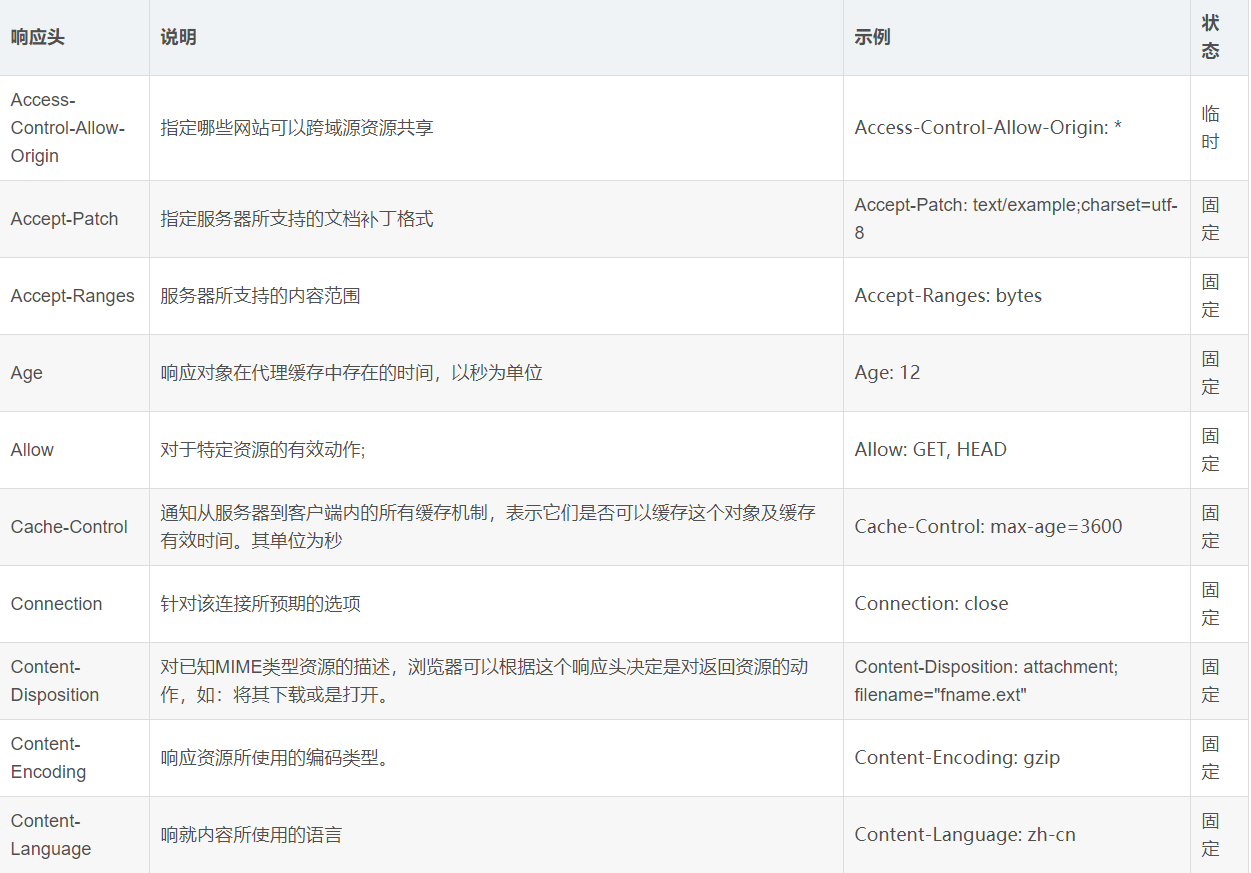This screenshot has width=1251, height=873.
Task: Click the example 'Connection: close'
Action: tap(930, 604)
